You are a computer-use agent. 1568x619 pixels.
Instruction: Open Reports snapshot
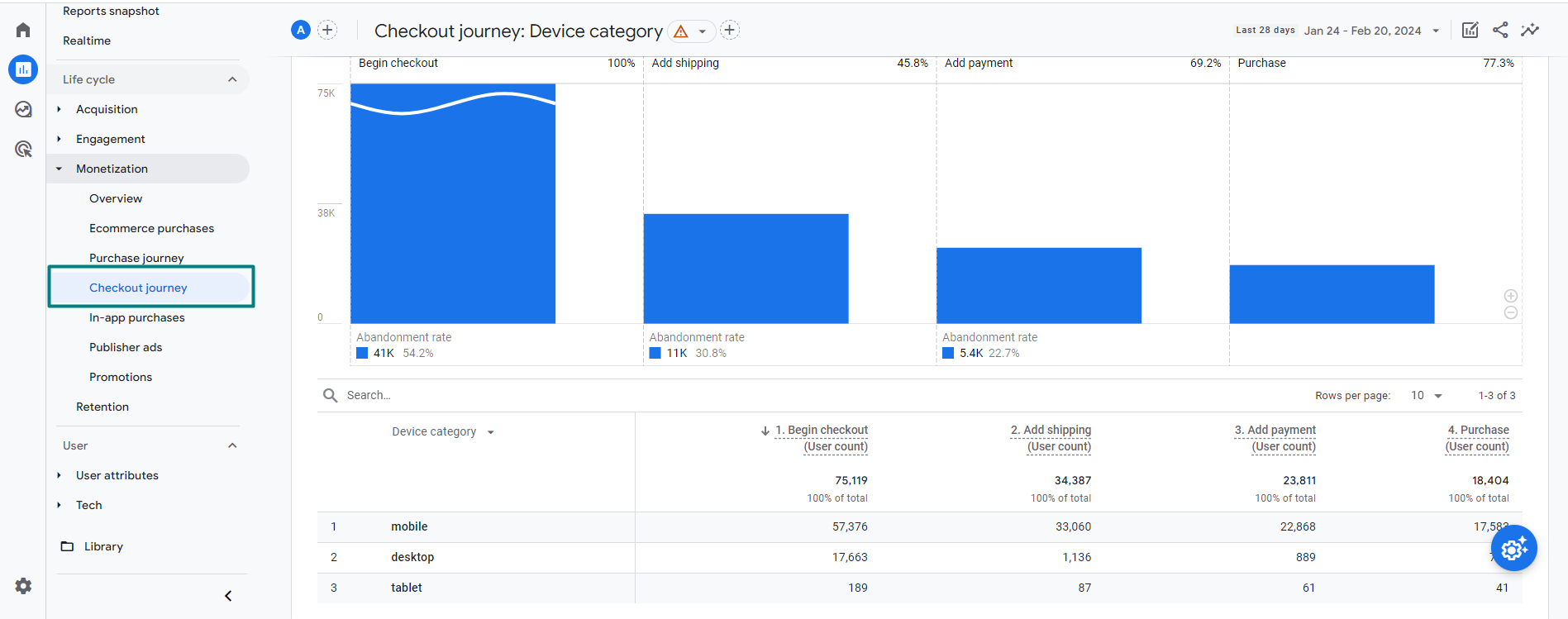point(111,11)
